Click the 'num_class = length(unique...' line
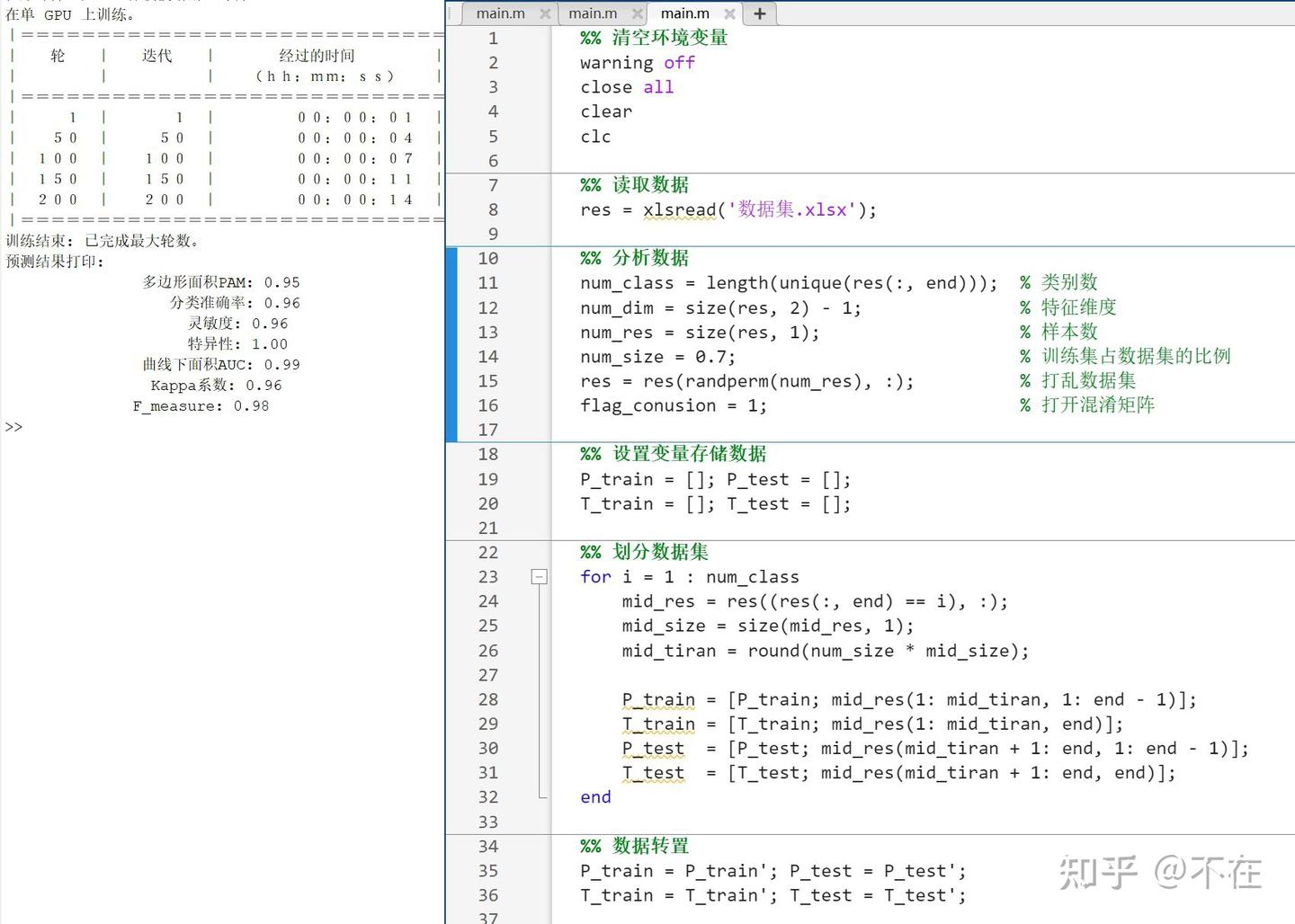The width and height of the screenshot is (1295, 924). point(789,283)
